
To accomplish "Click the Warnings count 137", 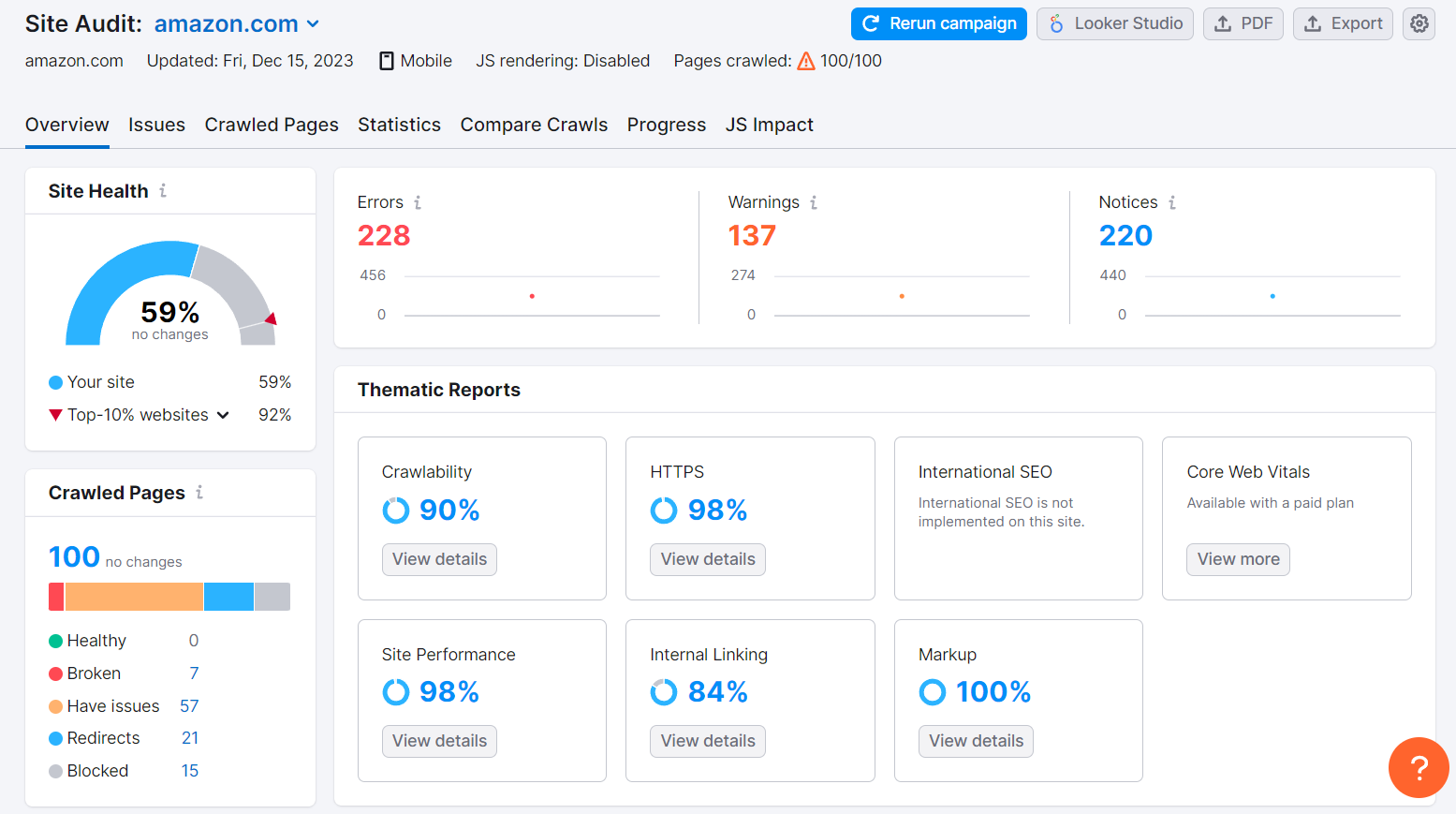I will [x=752, y=235].
